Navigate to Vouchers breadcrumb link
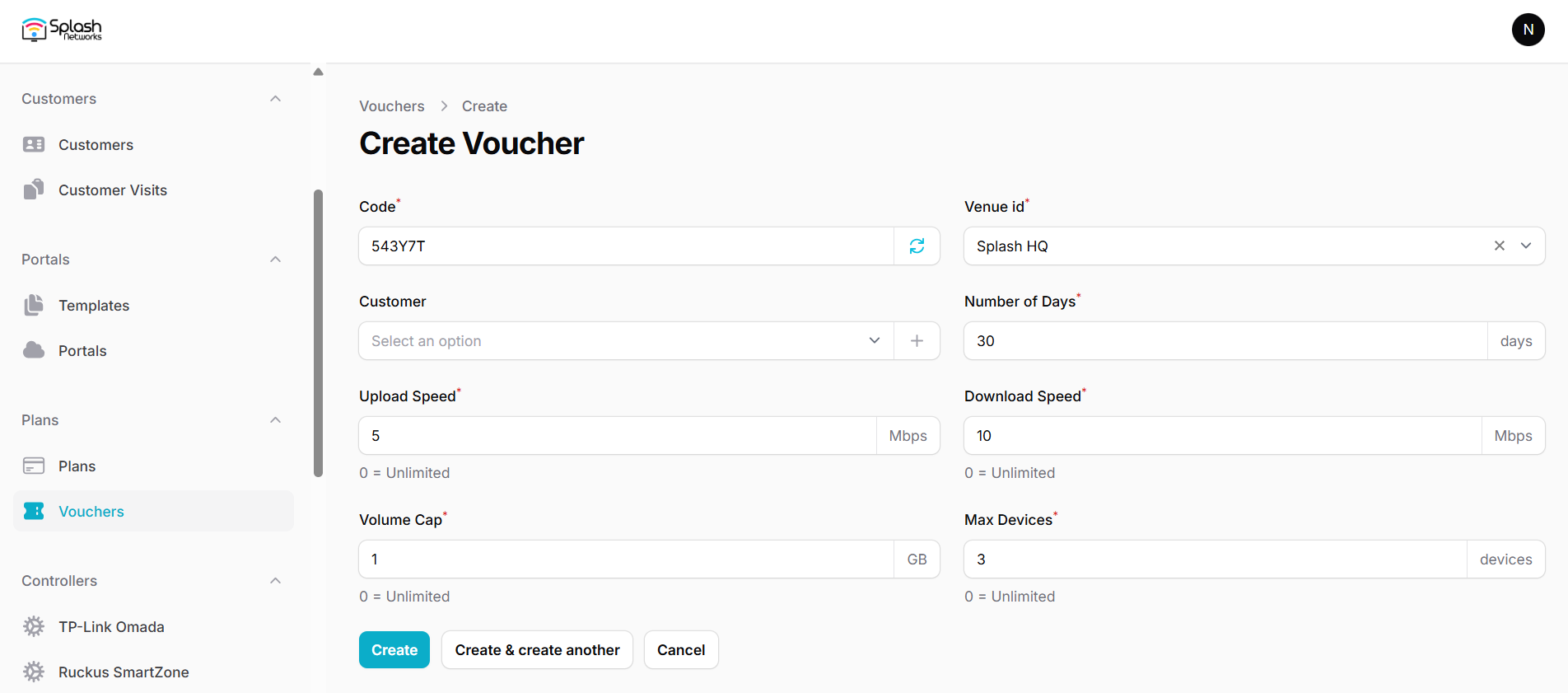The image size is (1568, 693). click(x=392, y=106)
